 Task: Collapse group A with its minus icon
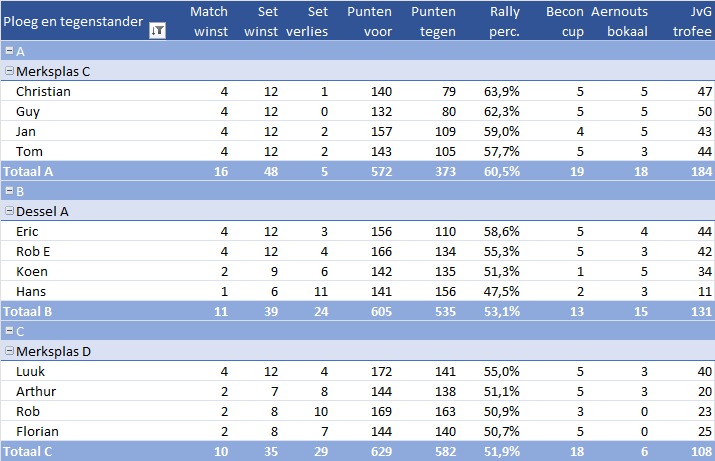8,51
